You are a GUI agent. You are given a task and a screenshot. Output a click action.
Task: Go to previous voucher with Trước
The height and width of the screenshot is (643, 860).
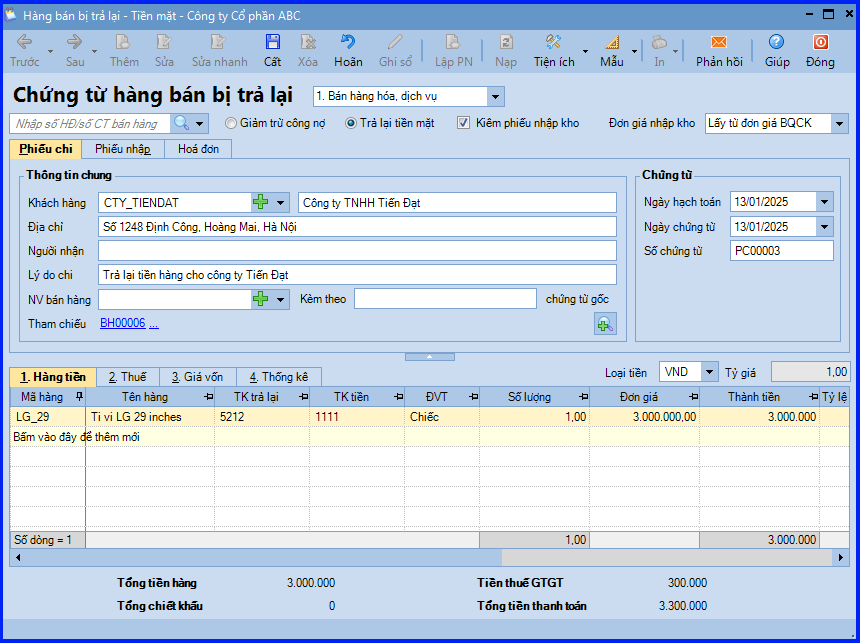(25, 50)
